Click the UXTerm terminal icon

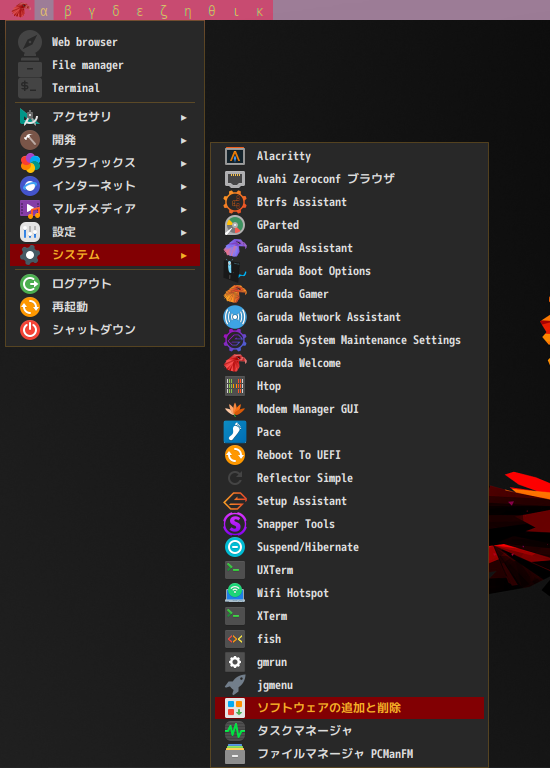(235, 571)
